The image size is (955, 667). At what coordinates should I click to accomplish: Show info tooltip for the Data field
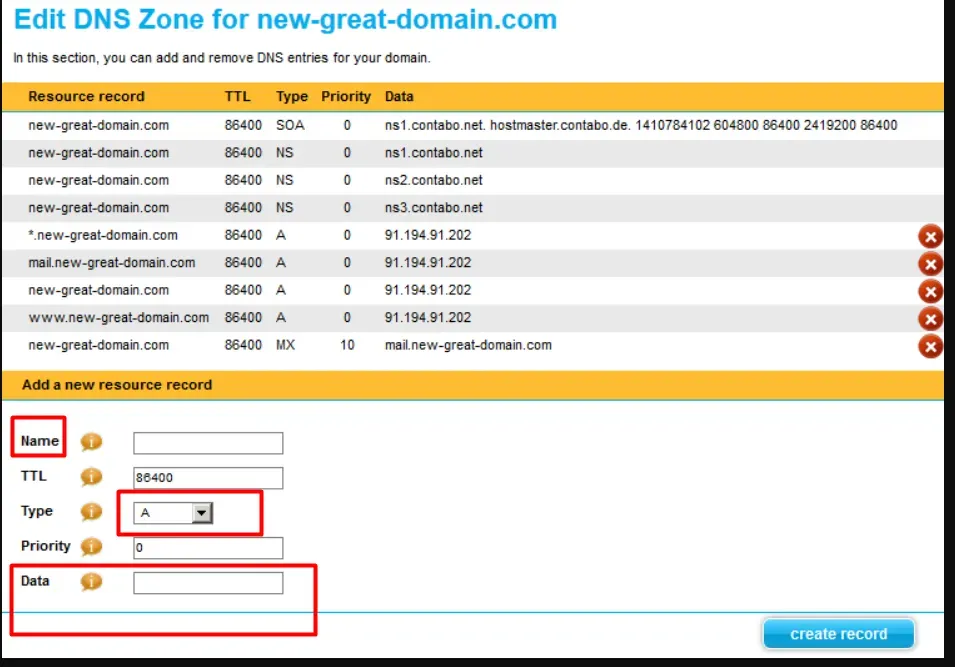point(91,582)
